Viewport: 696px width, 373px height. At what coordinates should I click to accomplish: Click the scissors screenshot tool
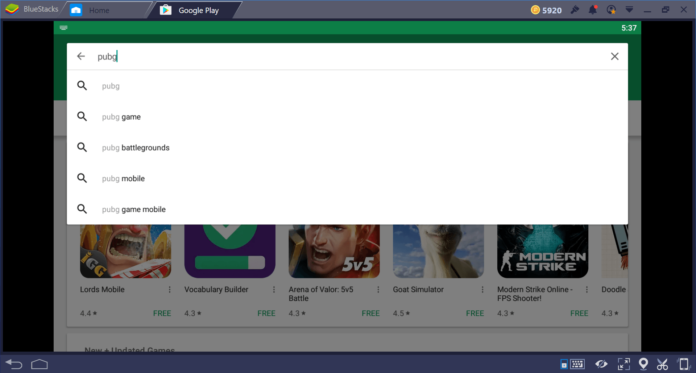pos(662,365)
